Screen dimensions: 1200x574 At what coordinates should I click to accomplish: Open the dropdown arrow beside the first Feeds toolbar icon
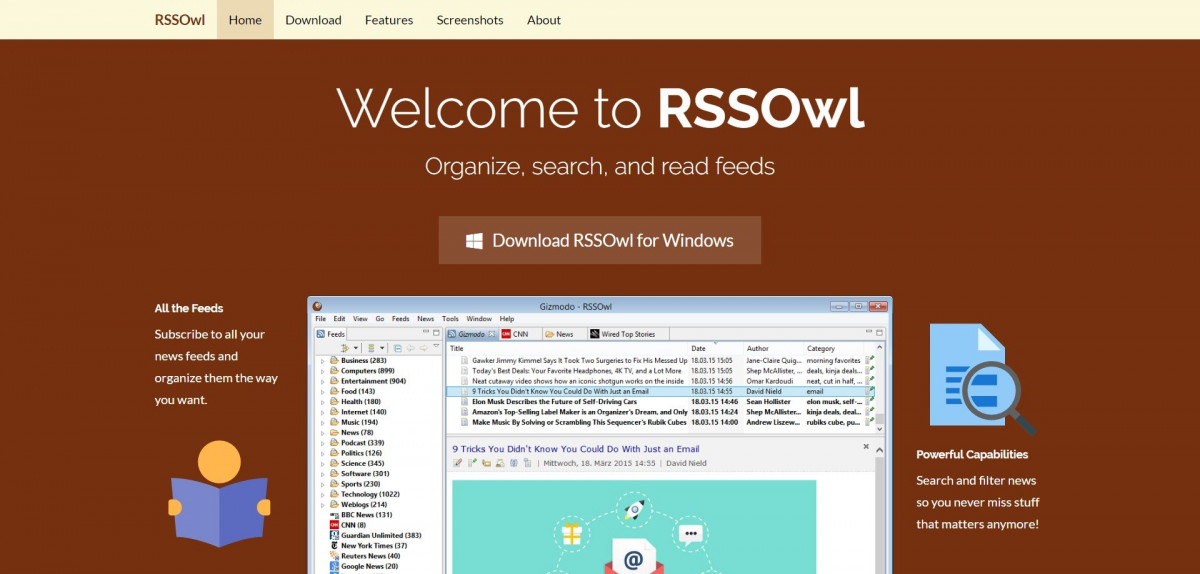click(x=355, y=348)
